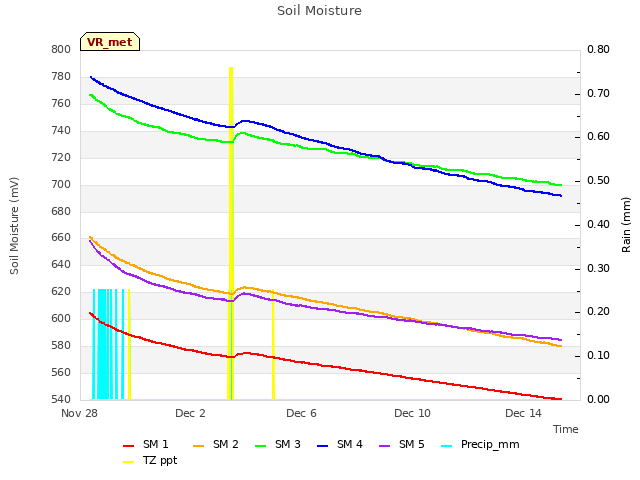
Task: Click the VR_met label tag
Action: pos(110,42)
